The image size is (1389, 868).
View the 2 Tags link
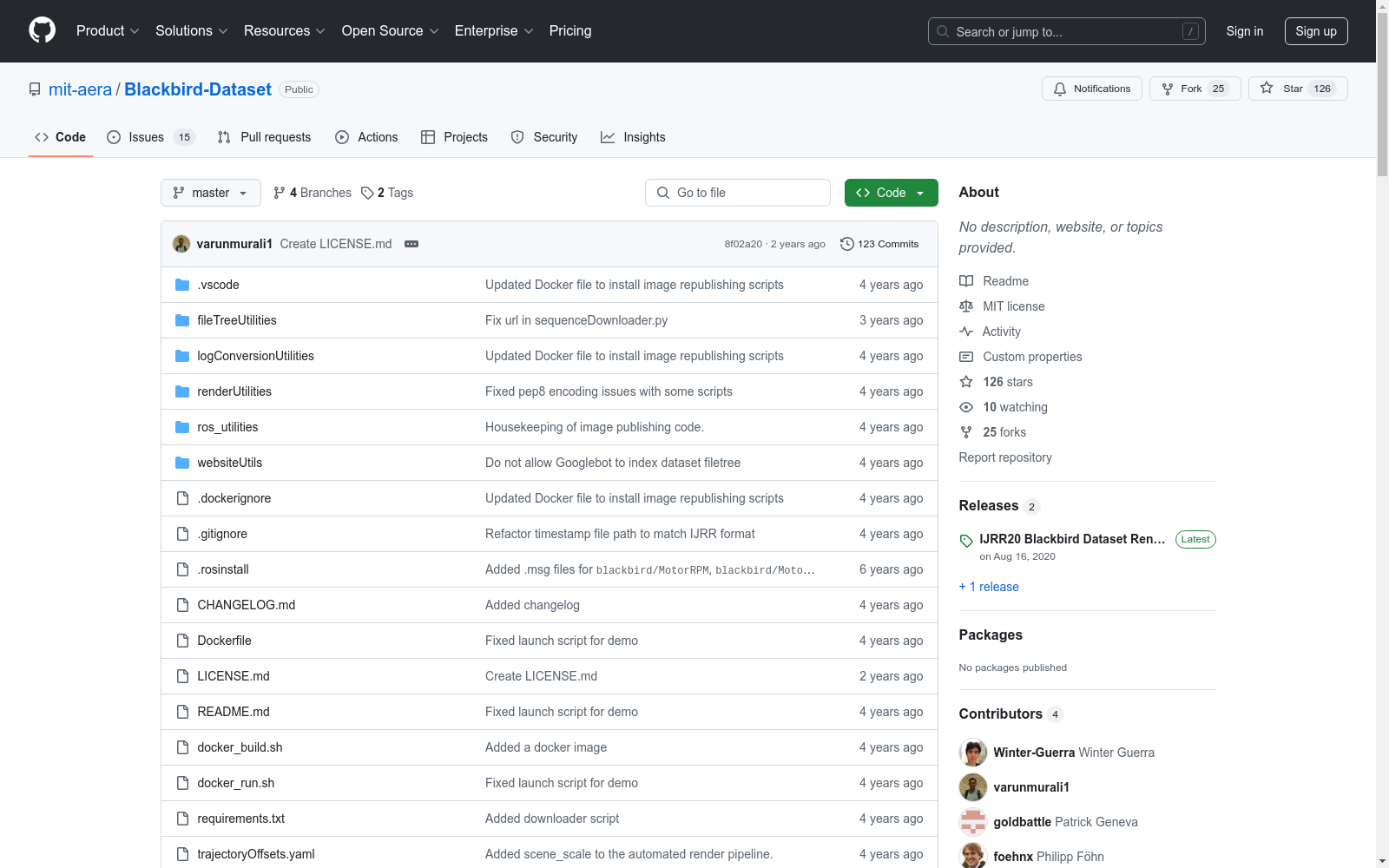coord(387,193)
